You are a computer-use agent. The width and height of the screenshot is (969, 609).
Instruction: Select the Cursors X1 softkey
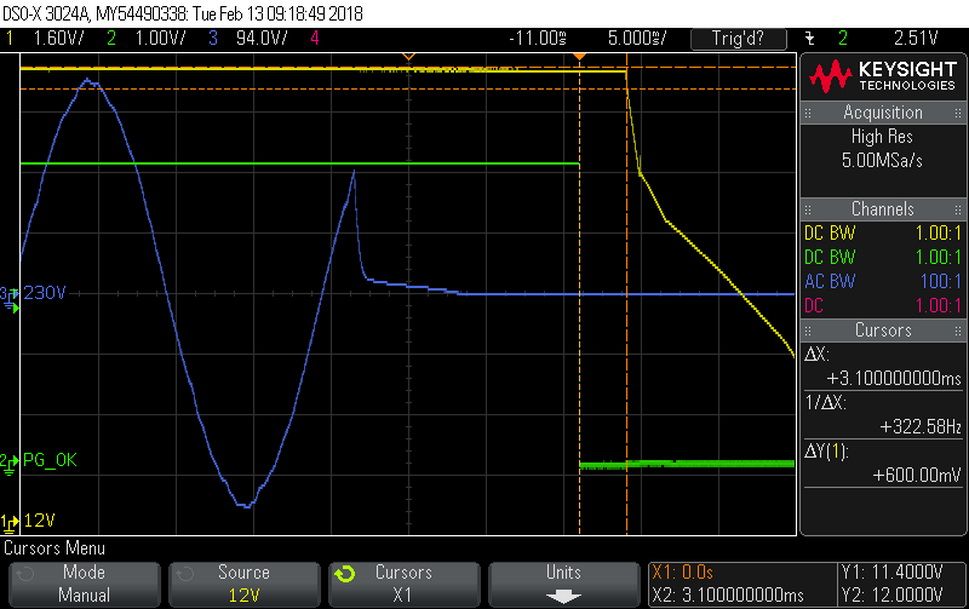[x=404, y=584]
